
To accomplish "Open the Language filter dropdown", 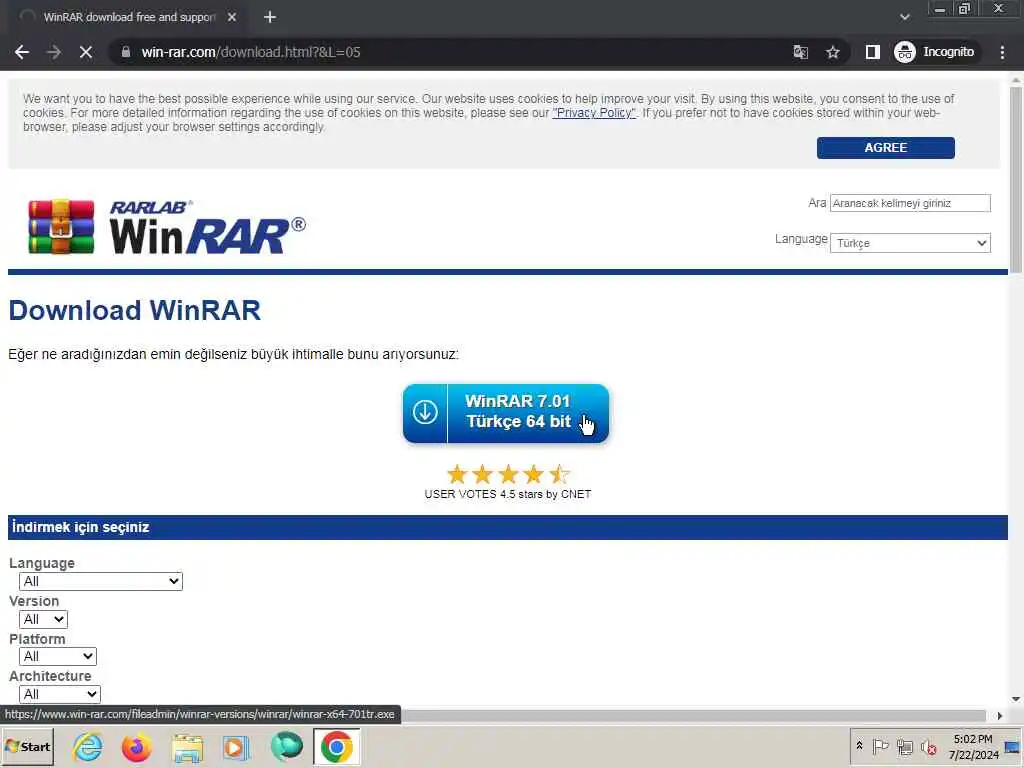I will [101, 581].
